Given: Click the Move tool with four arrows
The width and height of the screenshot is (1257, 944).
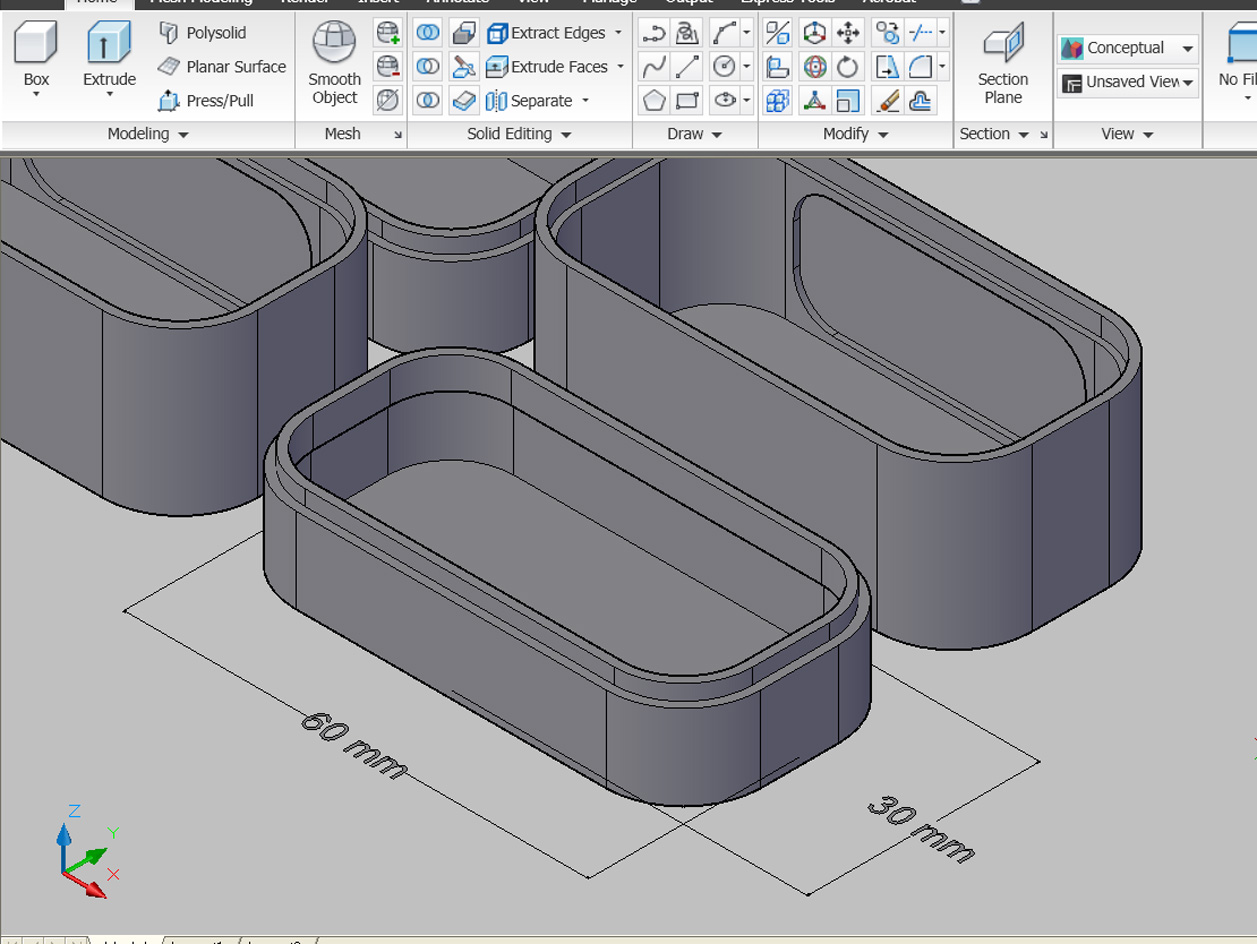Looking at the screenshot, I should click(x=848, y=33).
